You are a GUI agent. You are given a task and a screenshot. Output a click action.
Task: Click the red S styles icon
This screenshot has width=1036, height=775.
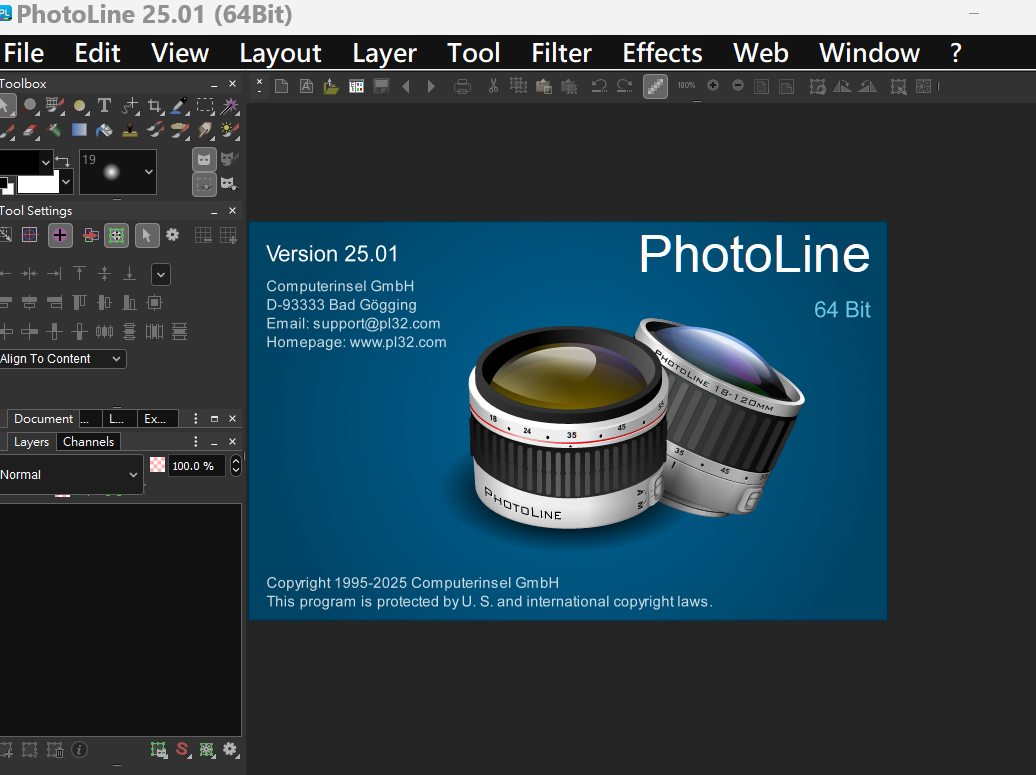click(x=182, y=749)
